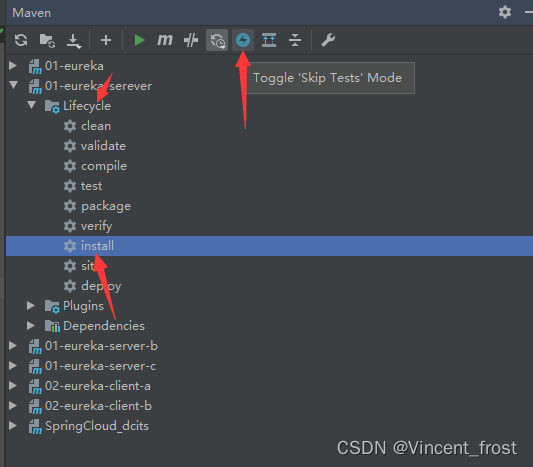
Task: Open Execute Maven Goal 'm' icon
Action: pos(165,40)
